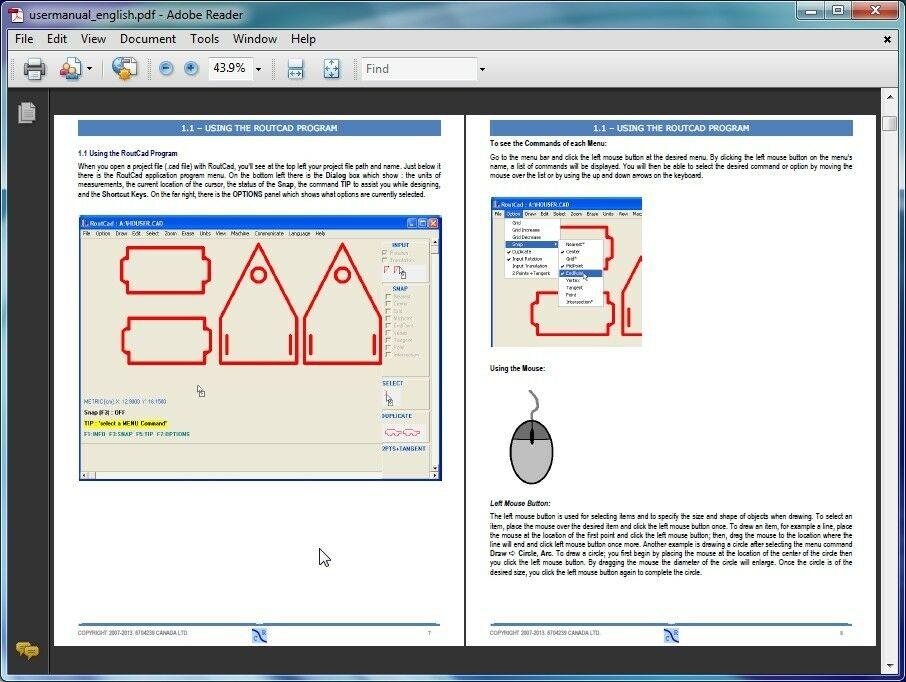Click the vertical scrollbar down arrow
The width and height of the screenshot is (906, 682).
(890, 666)
